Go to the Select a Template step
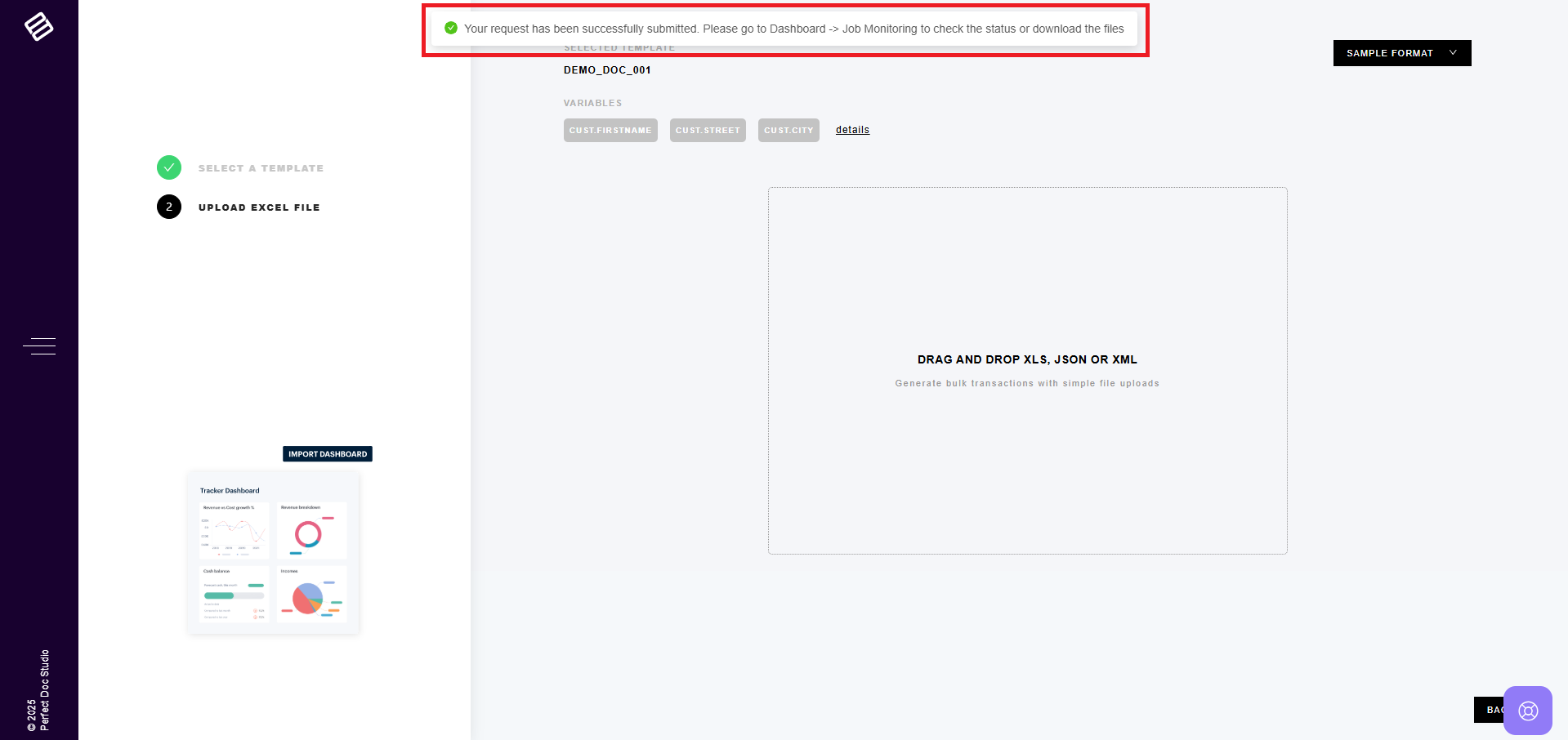This screenshot has height=740, width=1568. tap(261, 168)
